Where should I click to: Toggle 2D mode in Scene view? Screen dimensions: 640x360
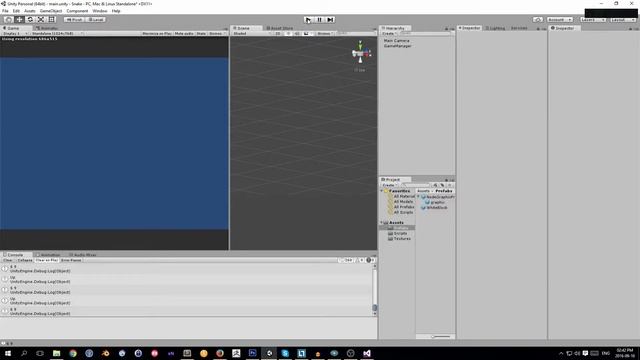[x=278, y=33]
